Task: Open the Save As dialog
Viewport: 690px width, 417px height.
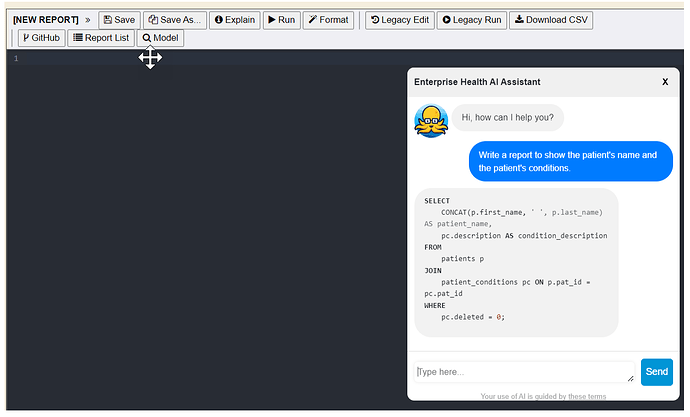Action: tap(174, 20)
